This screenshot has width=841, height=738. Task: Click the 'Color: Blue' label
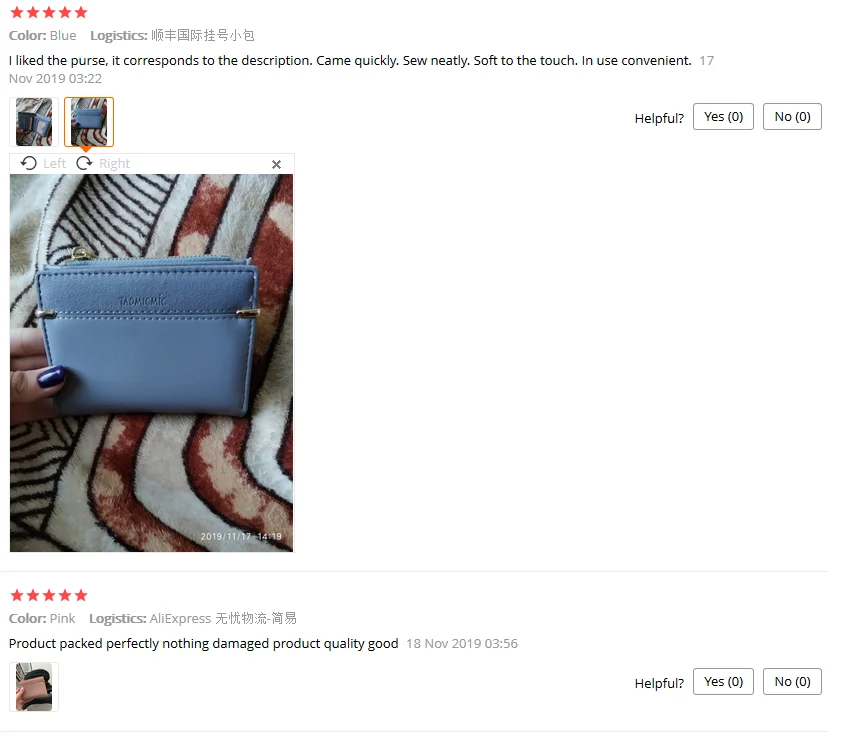click(x=43, y=36)
